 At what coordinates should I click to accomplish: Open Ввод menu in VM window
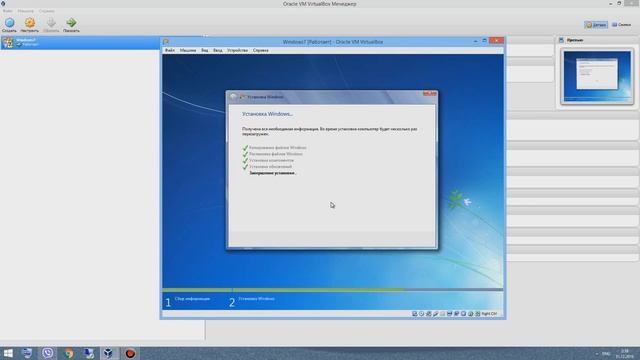218,50
